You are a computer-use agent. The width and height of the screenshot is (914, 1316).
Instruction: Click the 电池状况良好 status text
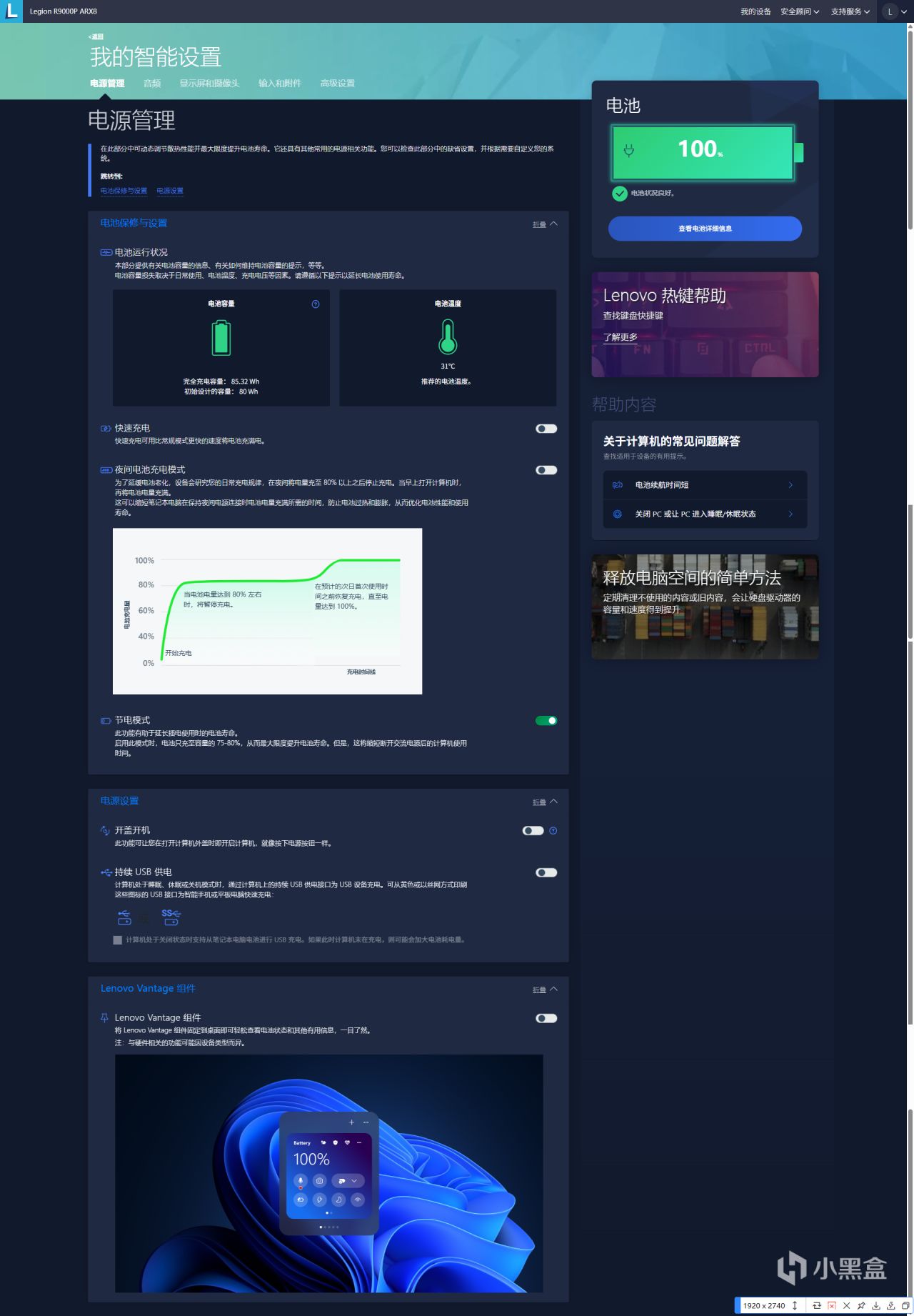click(x=653, y=193)
